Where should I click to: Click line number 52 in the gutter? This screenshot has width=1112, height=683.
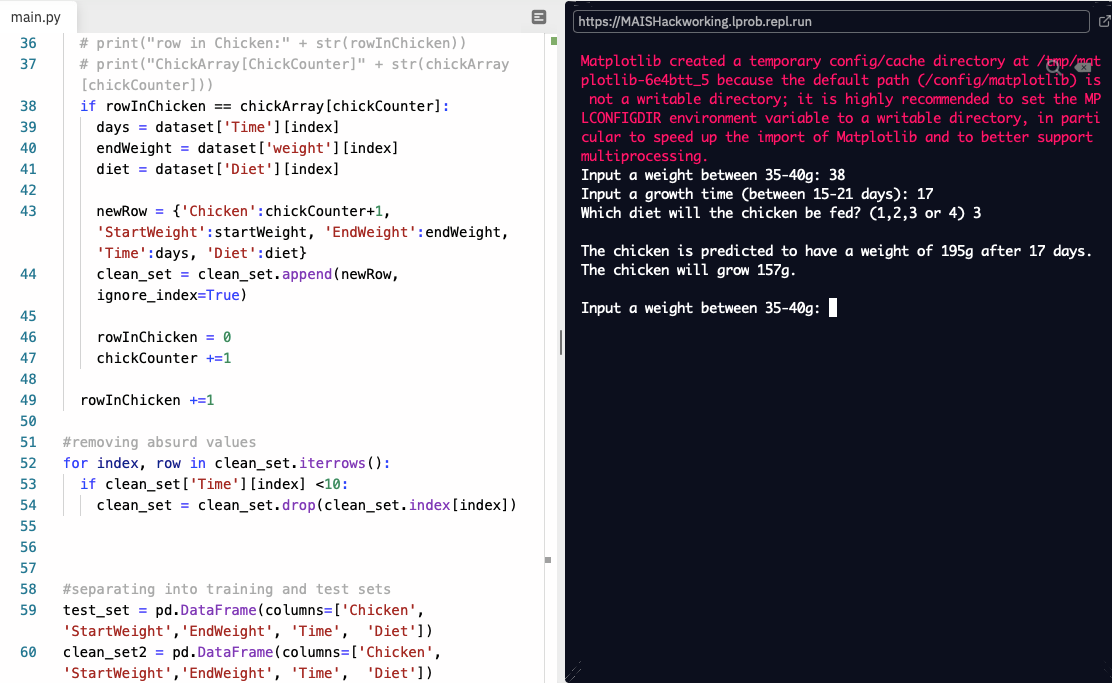(x=28, y=463)
